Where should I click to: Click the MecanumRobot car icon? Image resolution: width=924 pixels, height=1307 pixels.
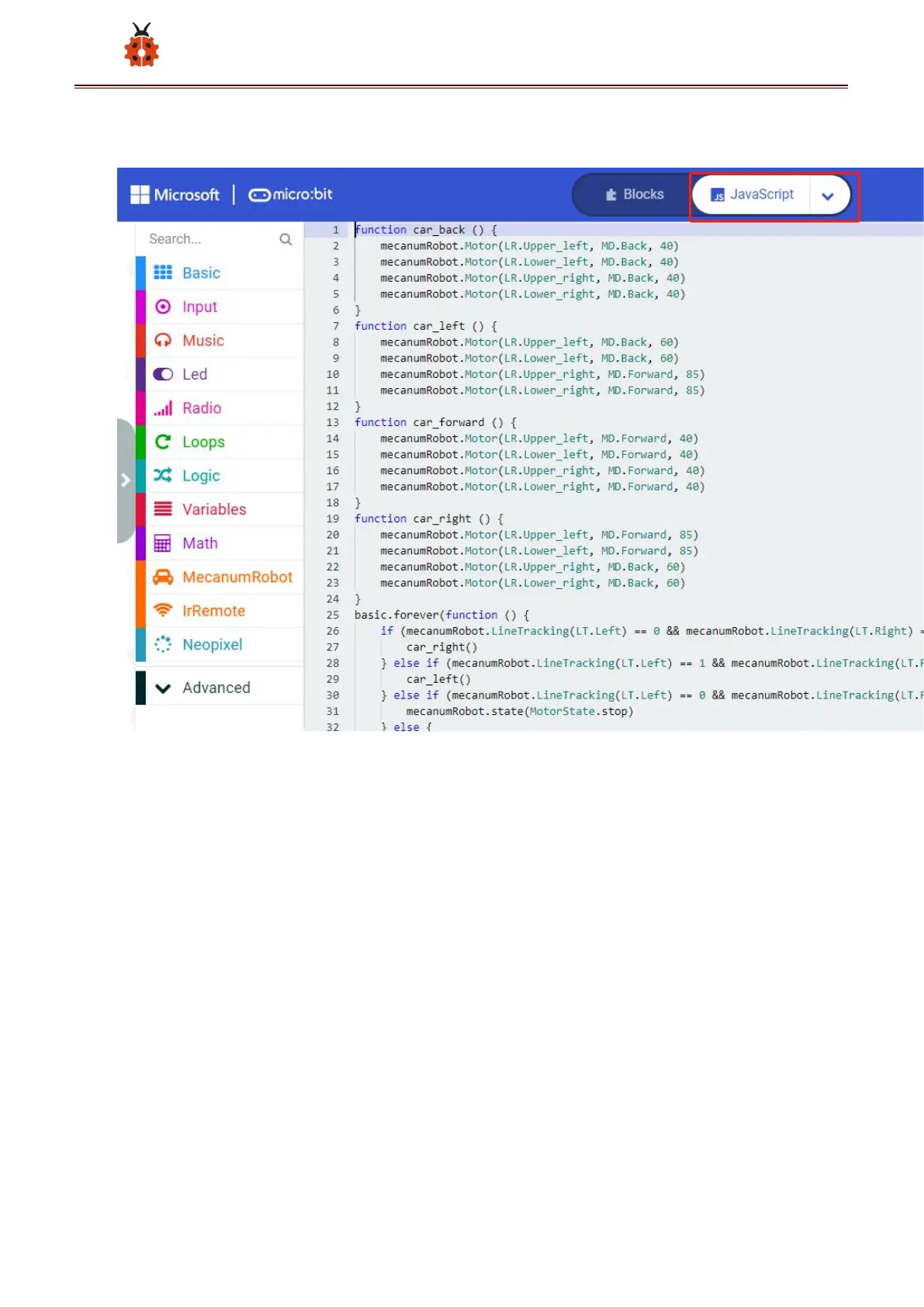[x=163, y=577]
